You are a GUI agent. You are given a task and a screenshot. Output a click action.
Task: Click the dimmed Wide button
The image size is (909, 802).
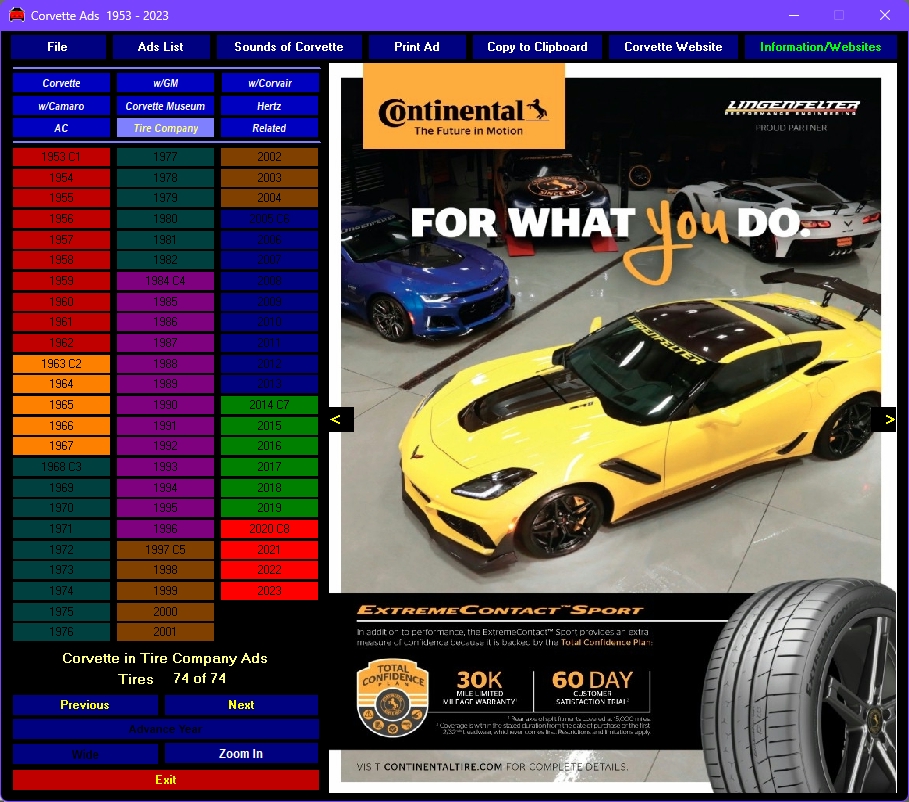(85, 754)
